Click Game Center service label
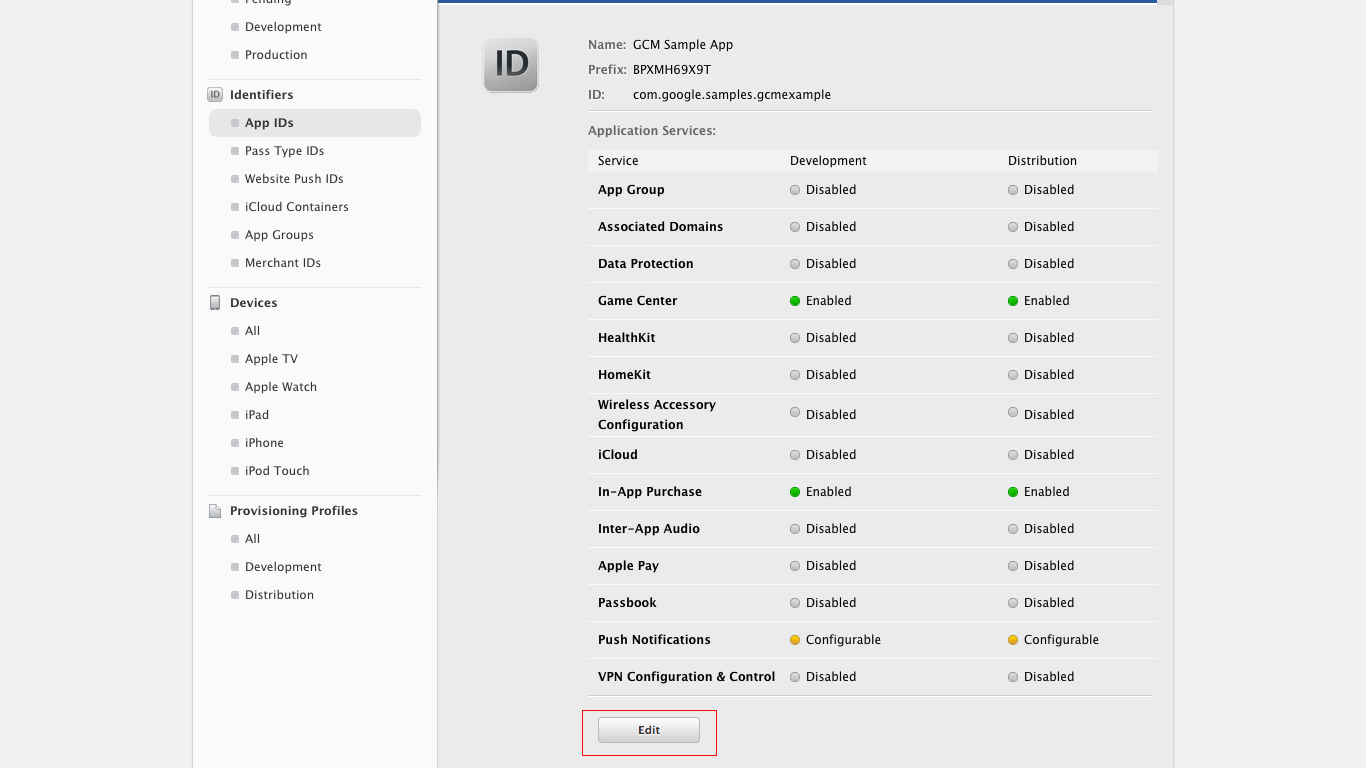This screenshot has height=768, width=1366. pos(637,301)
